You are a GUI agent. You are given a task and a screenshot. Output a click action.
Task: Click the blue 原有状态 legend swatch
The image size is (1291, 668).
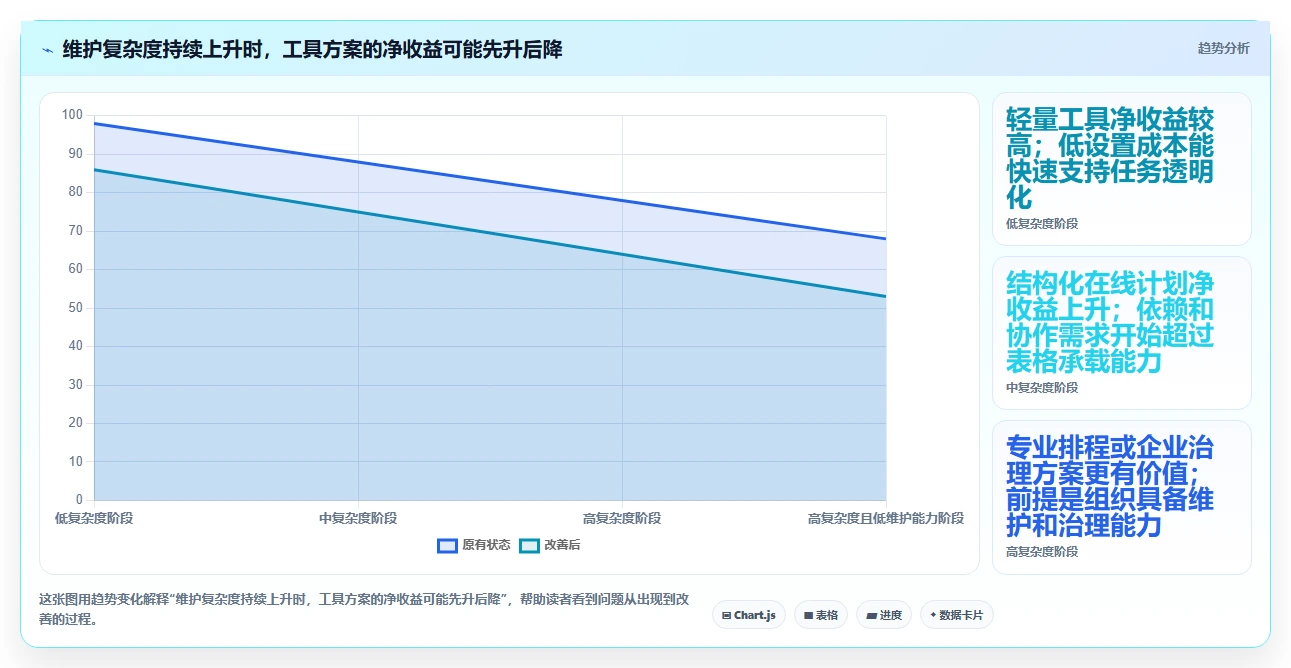tap(447, 545)
